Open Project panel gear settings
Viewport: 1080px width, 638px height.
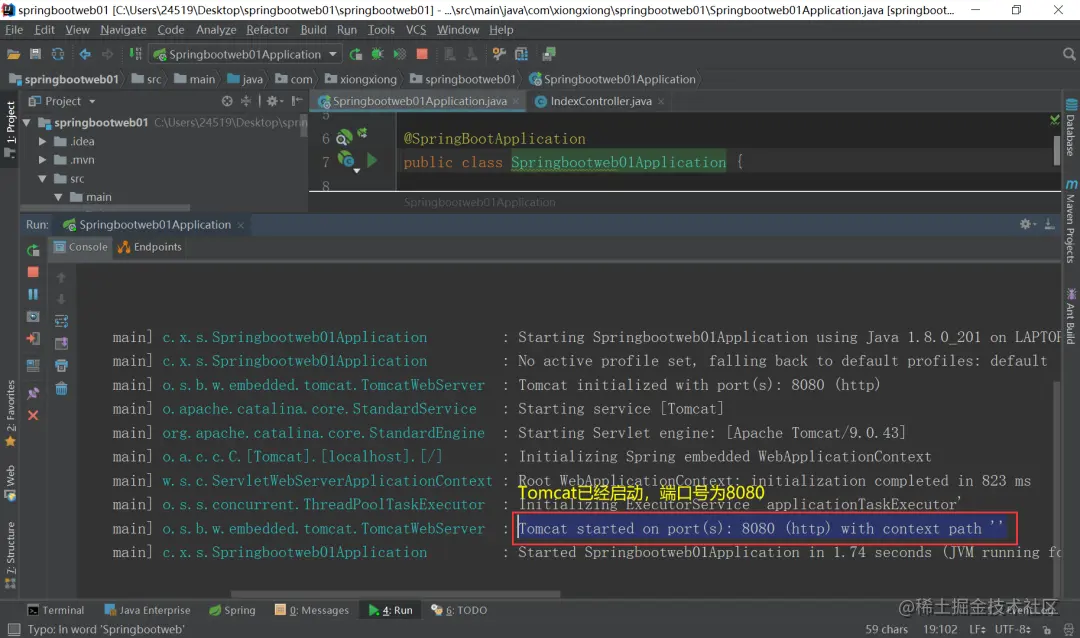(273, 101)
